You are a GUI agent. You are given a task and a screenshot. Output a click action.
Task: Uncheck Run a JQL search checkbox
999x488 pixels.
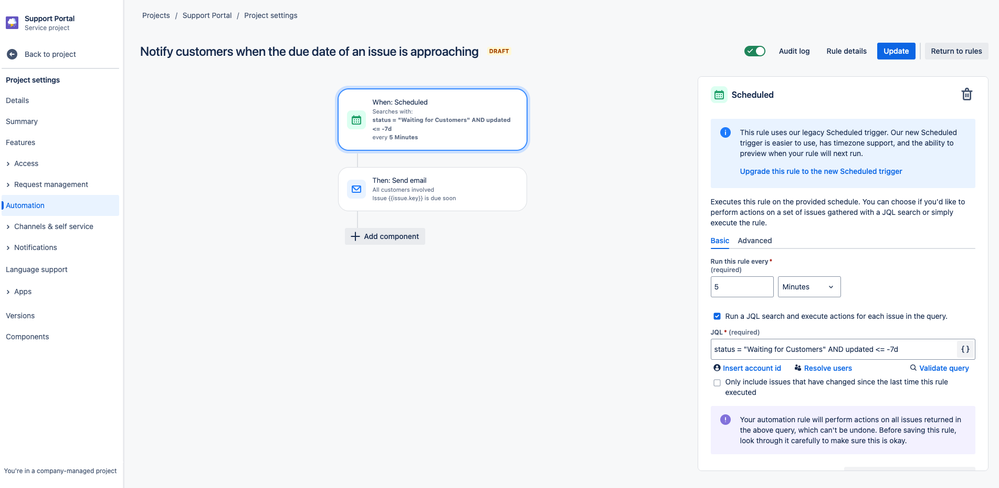[x=717, y=316]
